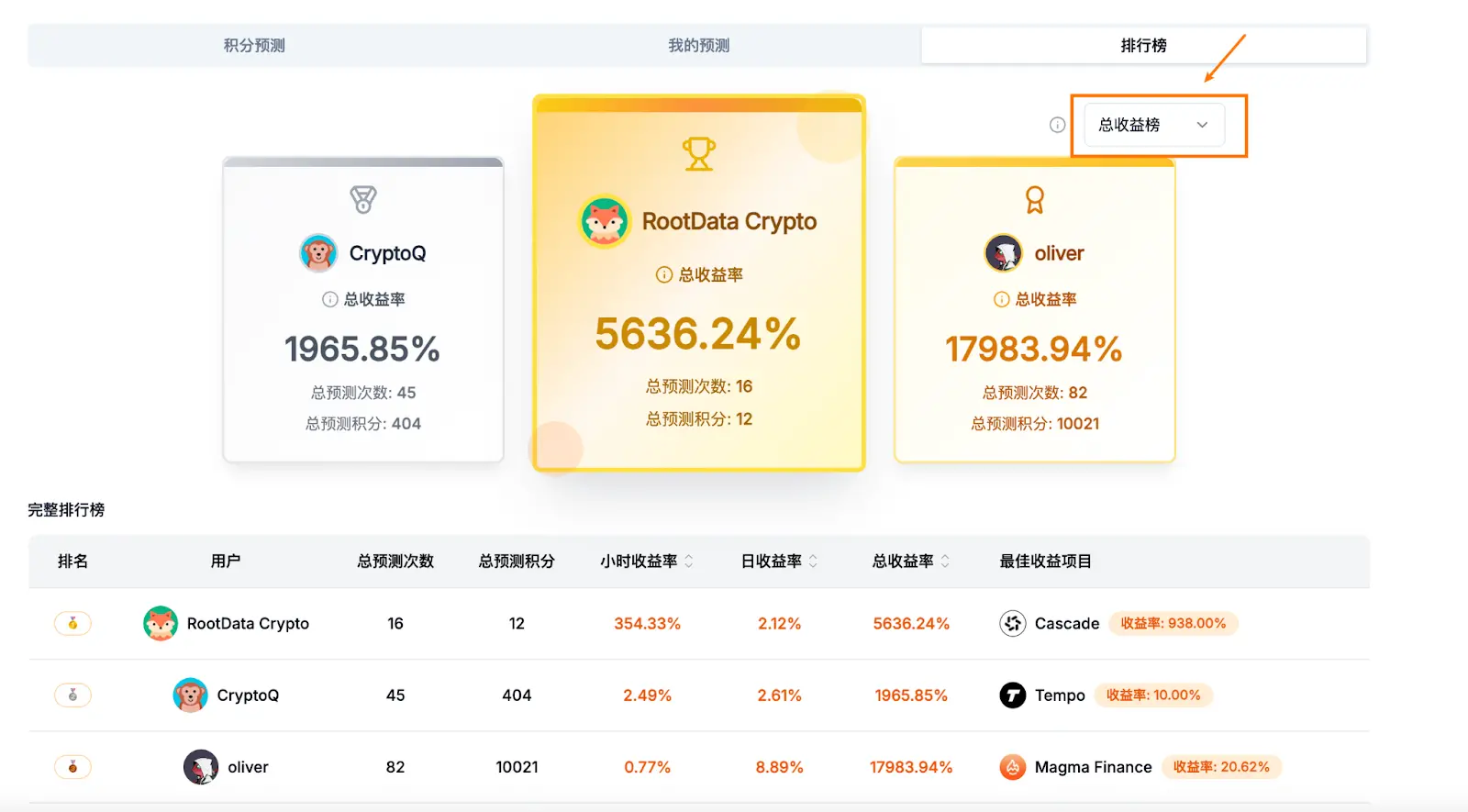Click oliver's avatar in the leaderboard table
1468x812 pixels.
[x=200, y=767]
